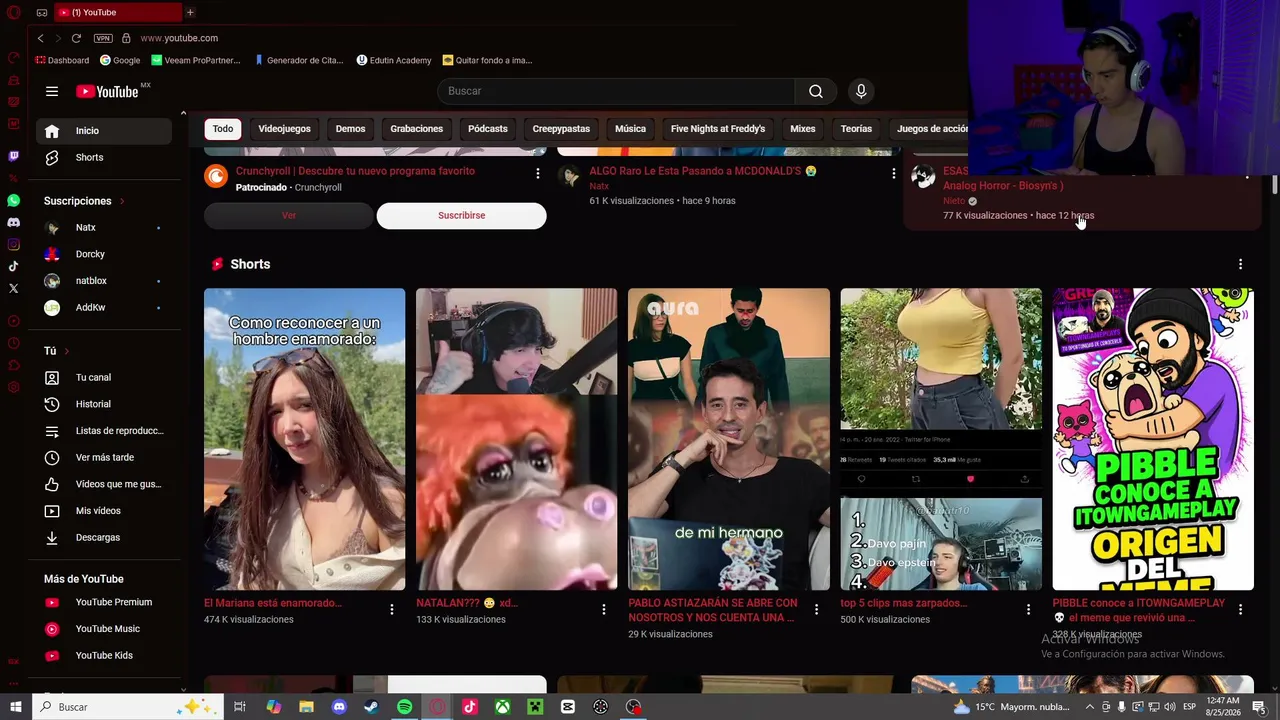Open Ver más tarde playlist

[x=104, y=458]
